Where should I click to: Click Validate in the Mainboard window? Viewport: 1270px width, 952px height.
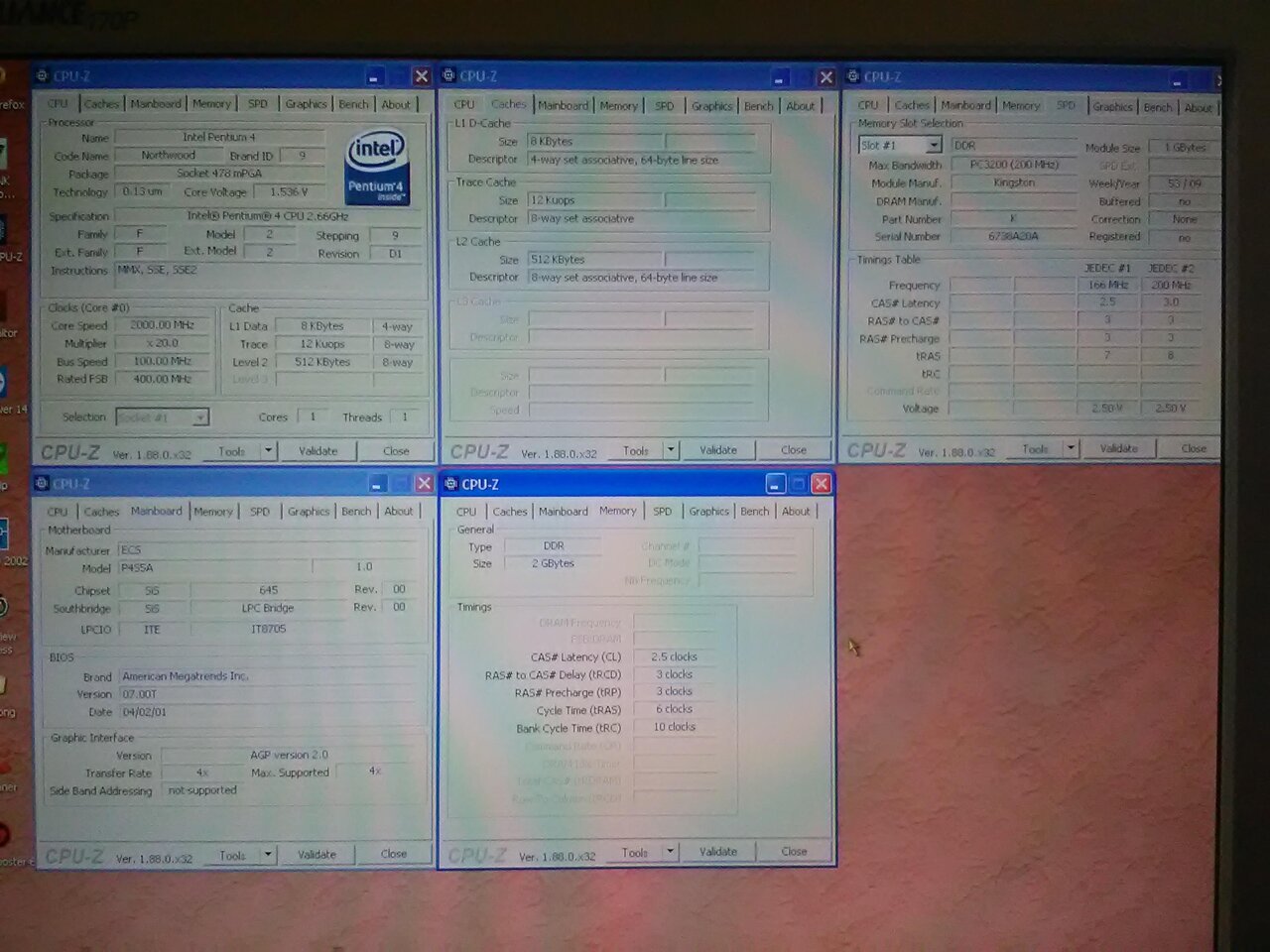[x=317, y=855]
